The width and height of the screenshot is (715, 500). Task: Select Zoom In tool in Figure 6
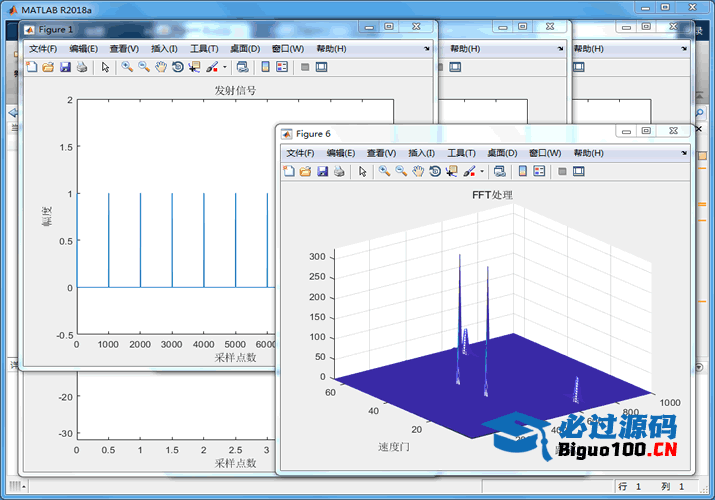(384, 172)
